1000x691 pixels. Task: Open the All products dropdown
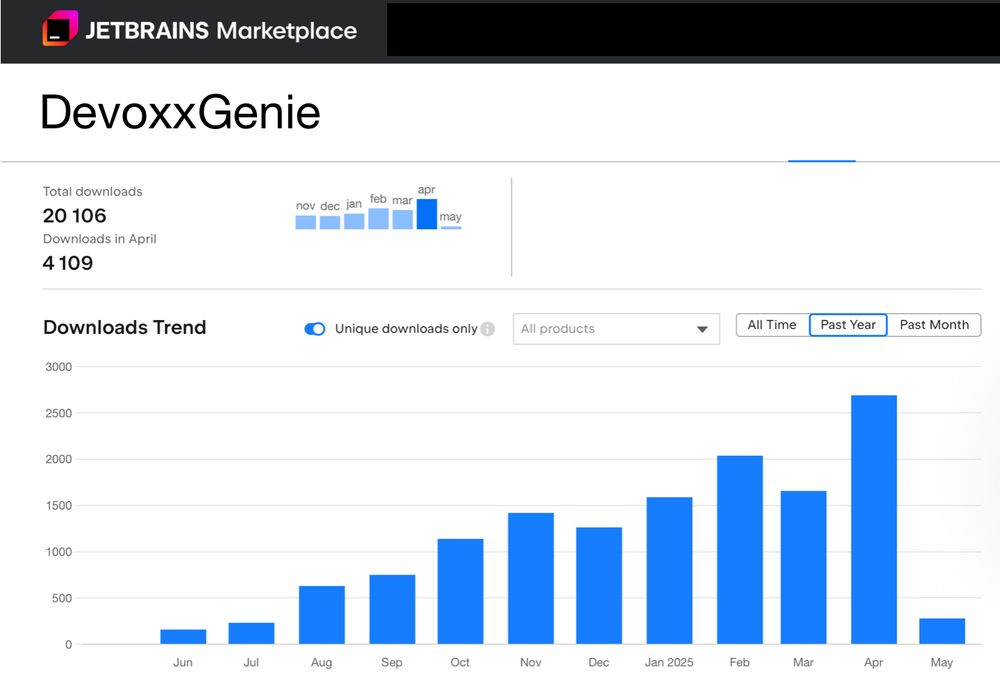click(x=616, y=329)
